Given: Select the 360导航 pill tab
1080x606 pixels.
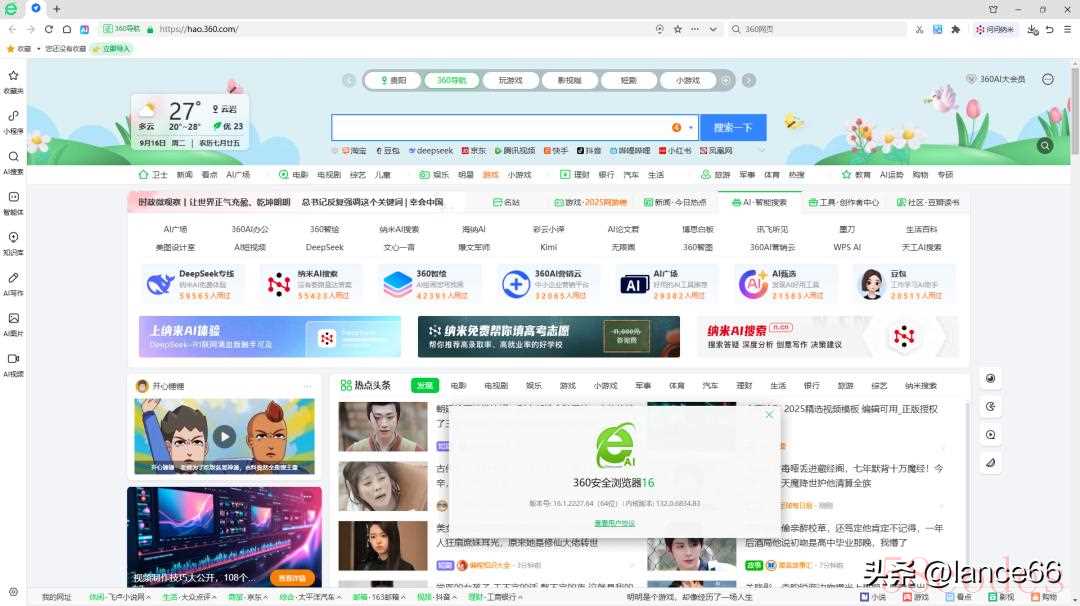Looking at the screenshot, I should 452,81.
